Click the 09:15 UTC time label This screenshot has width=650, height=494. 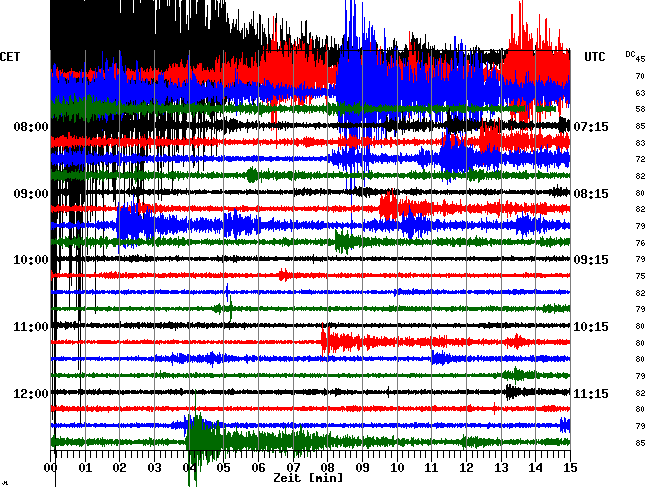[x=591, y=260]
